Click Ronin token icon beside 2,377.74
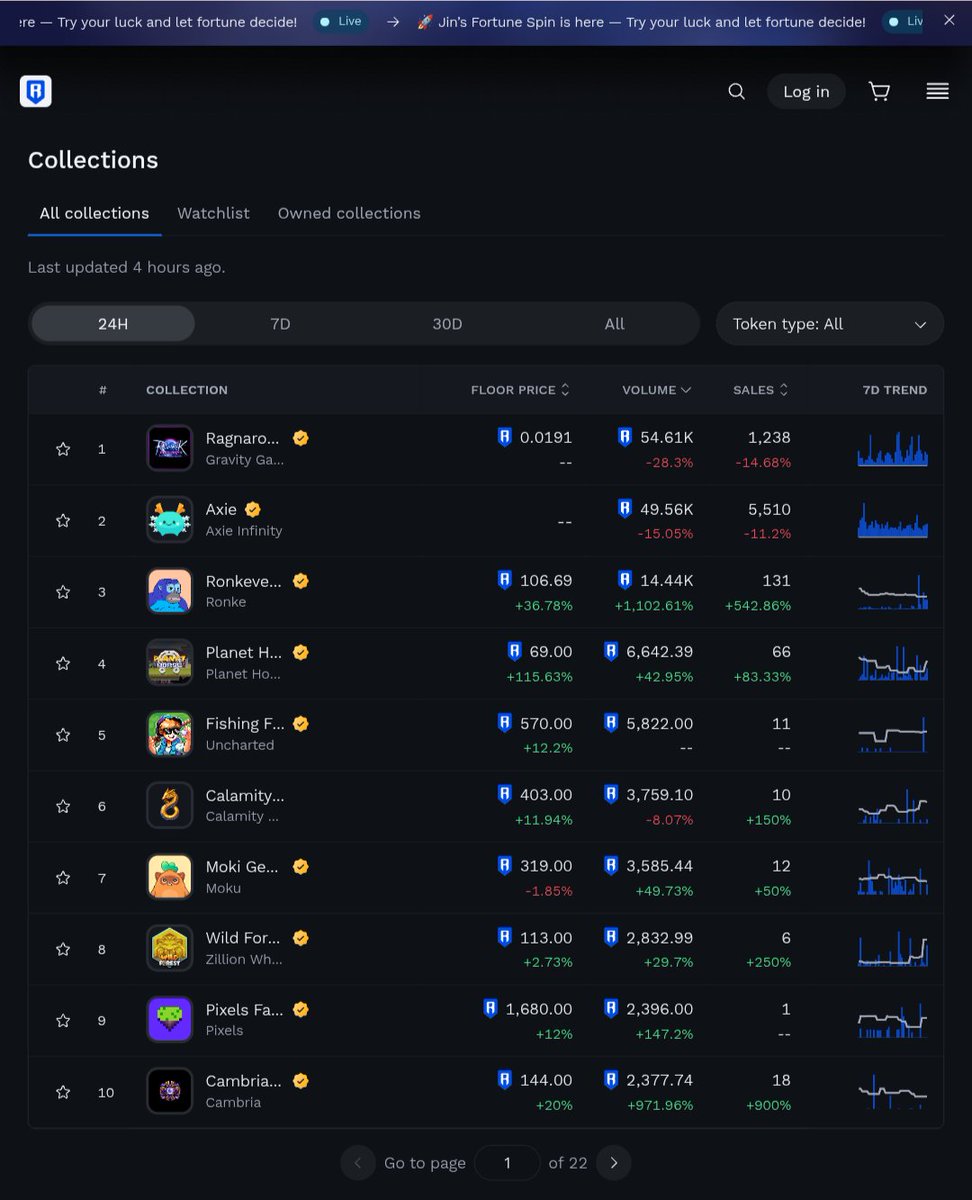Screen dimensions: 972x1200 point(611,1080)
